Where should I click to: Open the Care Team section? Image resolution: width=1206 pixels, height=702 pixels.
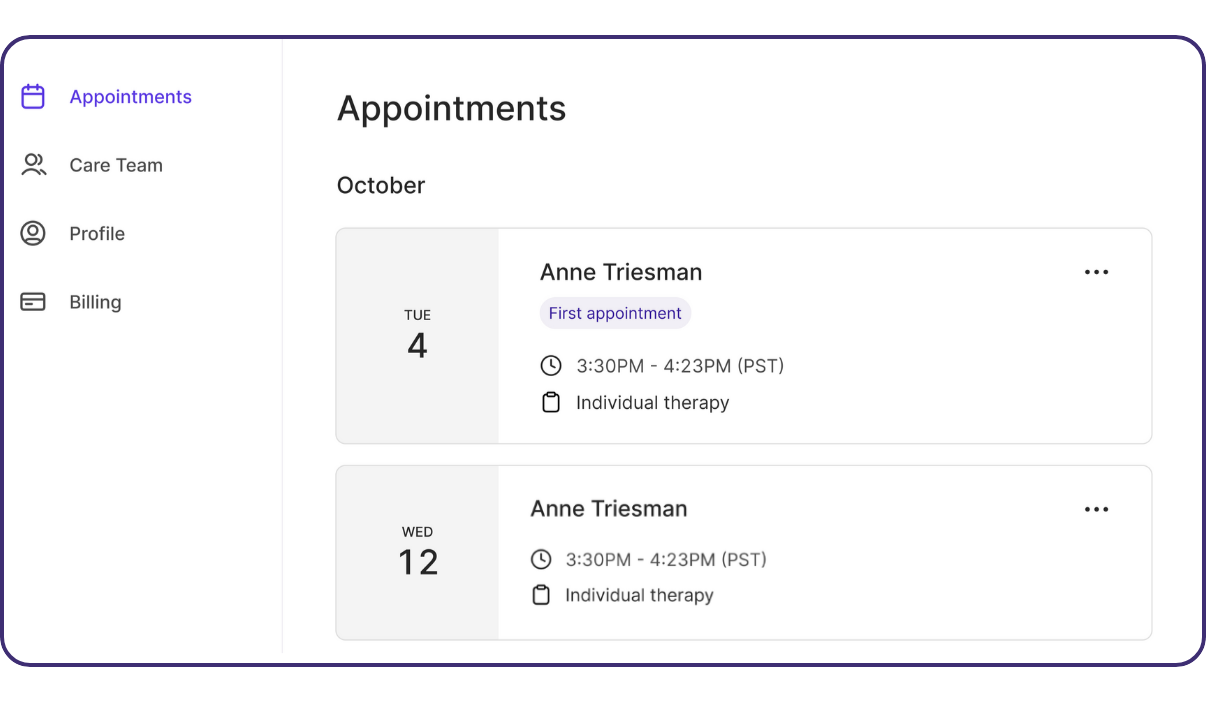[115, 164]
